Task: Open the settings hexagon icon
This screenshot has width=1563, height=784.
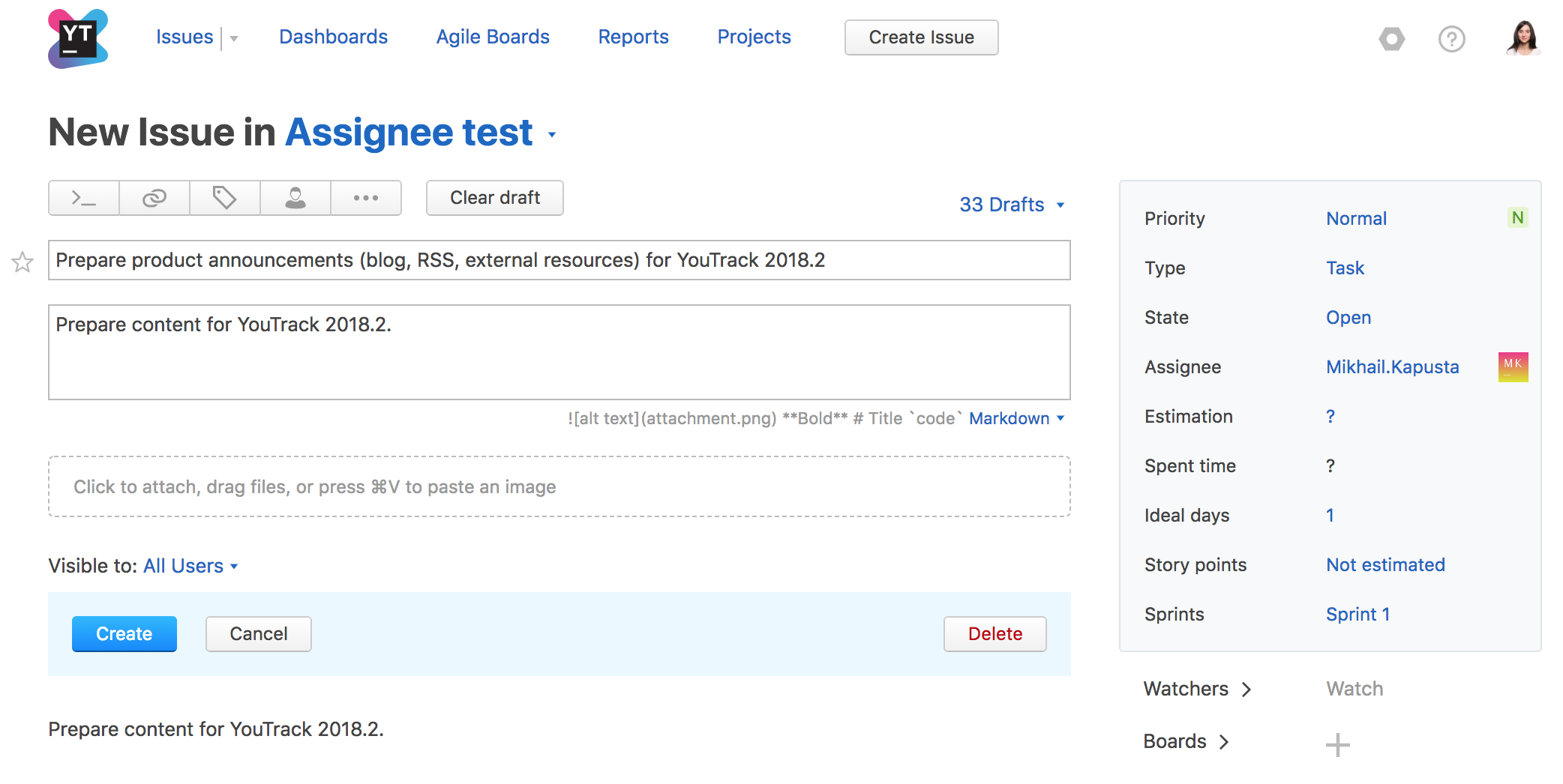Action: coord(1391,38)
